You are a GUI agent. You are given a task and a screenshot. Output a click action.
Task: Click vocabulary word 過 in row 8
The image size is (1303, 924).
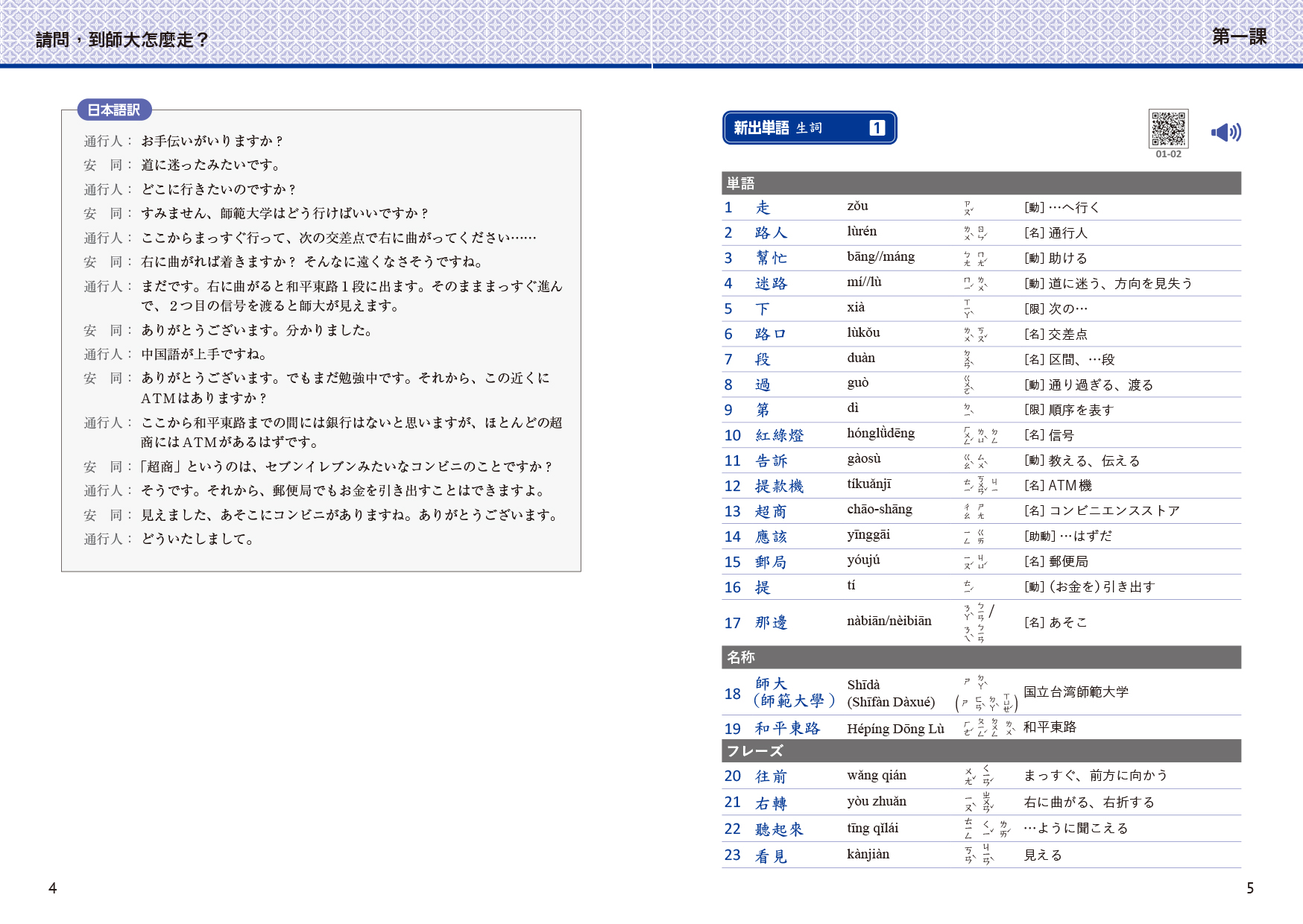tap(763, 385)
